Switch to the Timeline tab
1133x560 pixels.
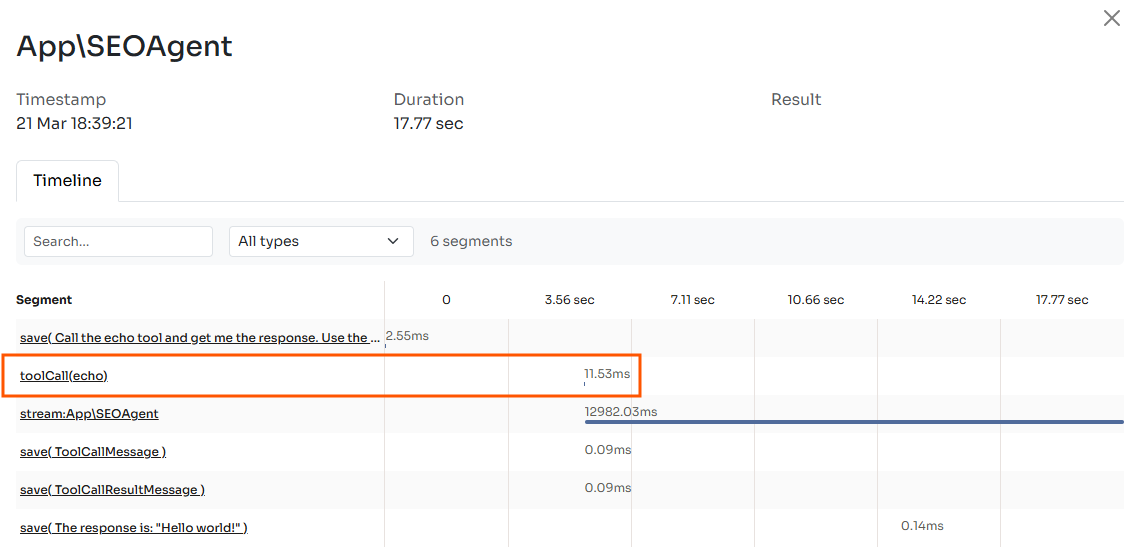[67, 181]
